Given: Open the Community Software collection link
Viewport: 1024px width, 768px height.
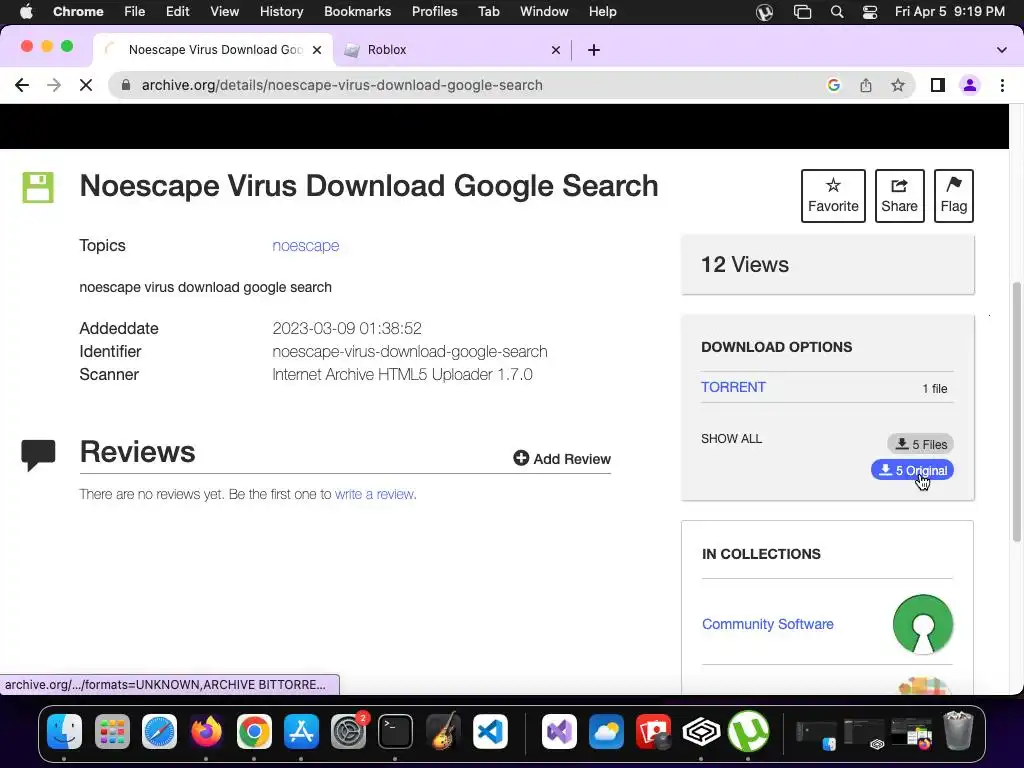Looking at the screenshot, I should click(767, 624).
